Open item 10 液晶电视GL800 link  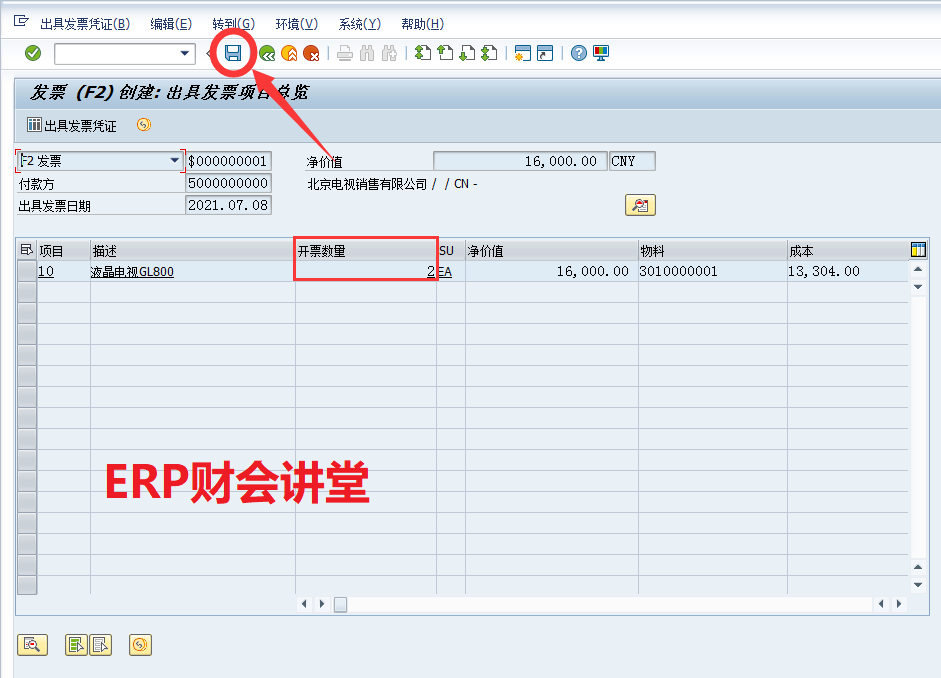(130, 271)
